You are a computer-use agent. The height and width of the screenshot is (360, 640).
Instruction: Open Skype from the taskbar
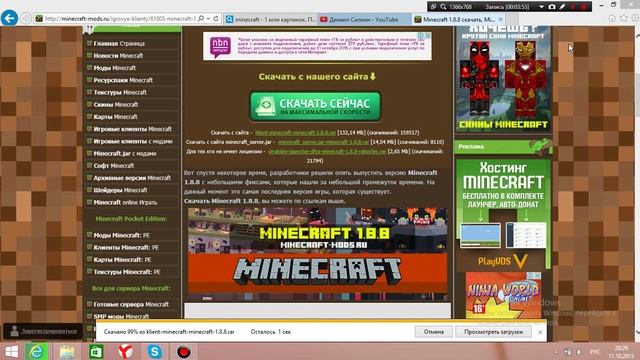155,351
